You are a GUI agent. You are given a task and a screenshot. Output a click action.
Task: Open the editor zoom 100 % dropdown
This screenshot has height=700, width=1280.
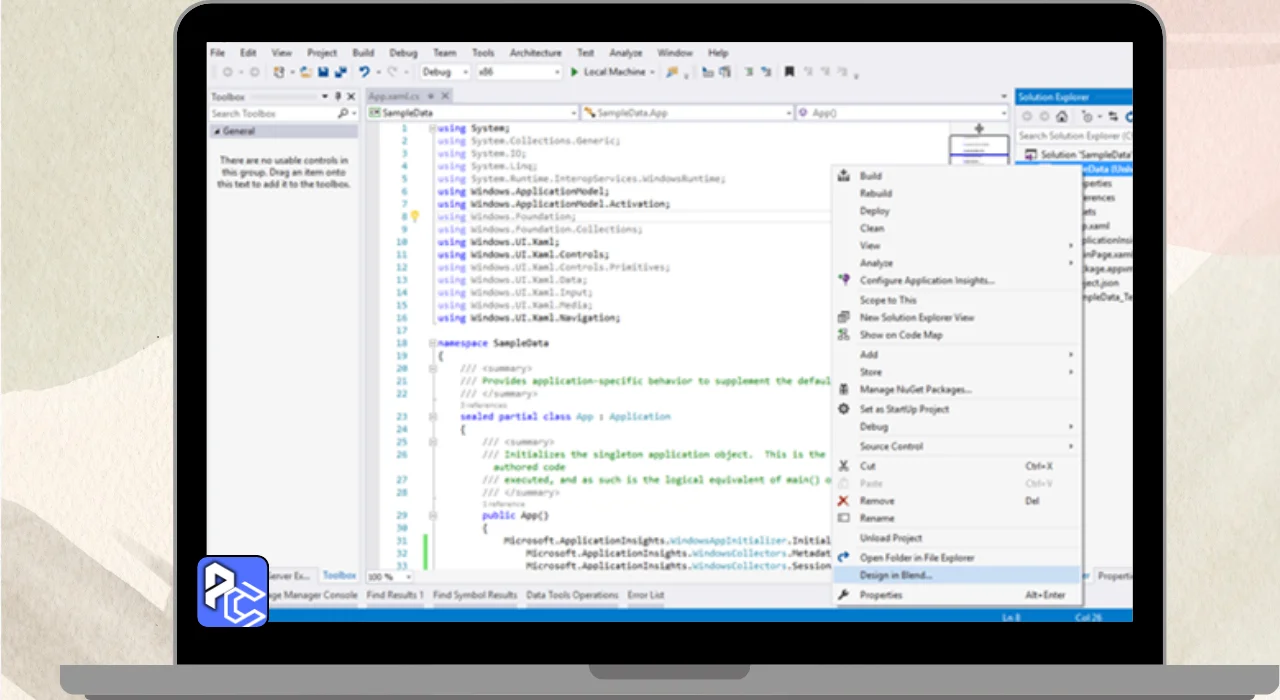[386, 577]
